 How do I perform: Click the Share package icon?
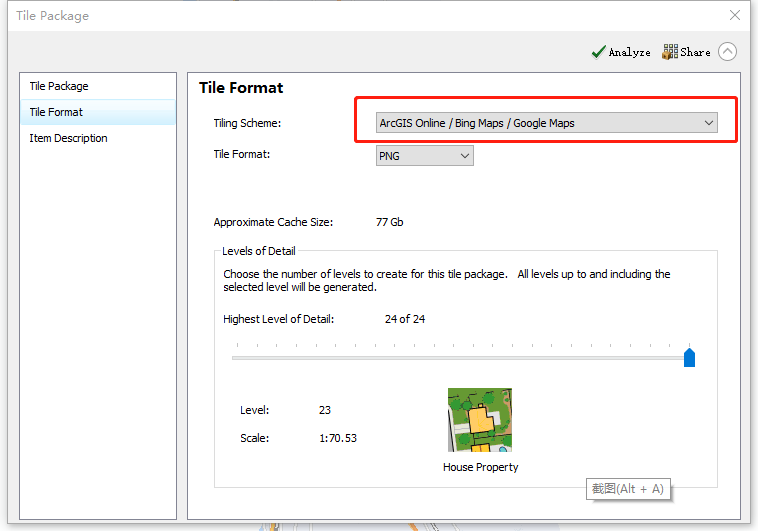click(x=670, y=52)
